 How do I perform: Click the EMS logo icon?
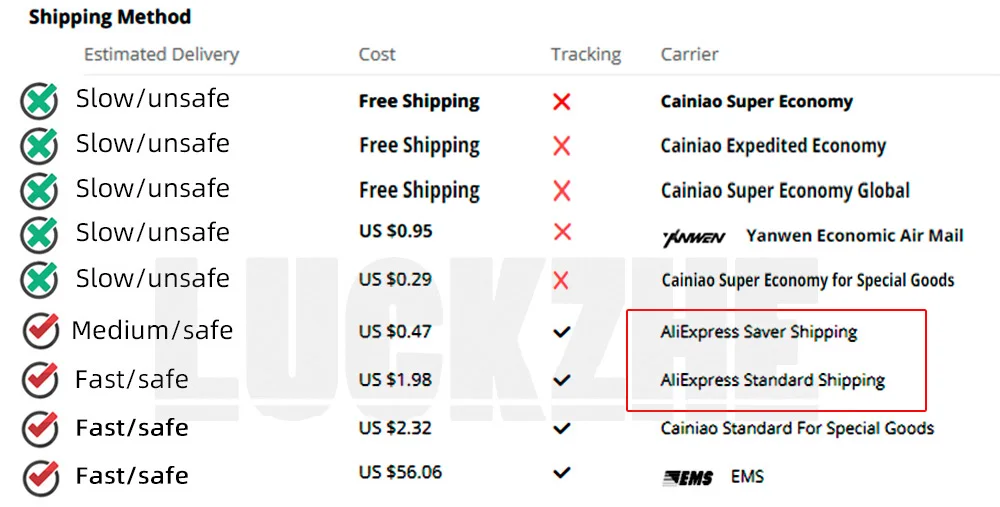(x=688, y=478)
